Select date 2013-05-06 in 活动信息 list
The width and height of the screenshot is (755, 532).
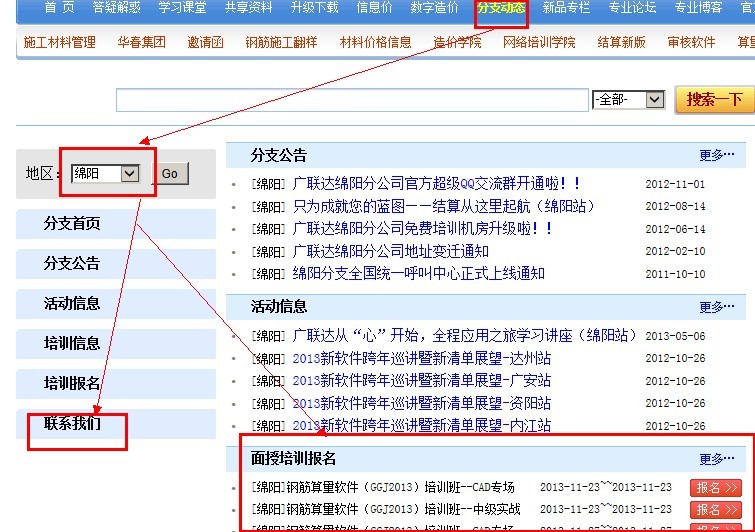675,336
